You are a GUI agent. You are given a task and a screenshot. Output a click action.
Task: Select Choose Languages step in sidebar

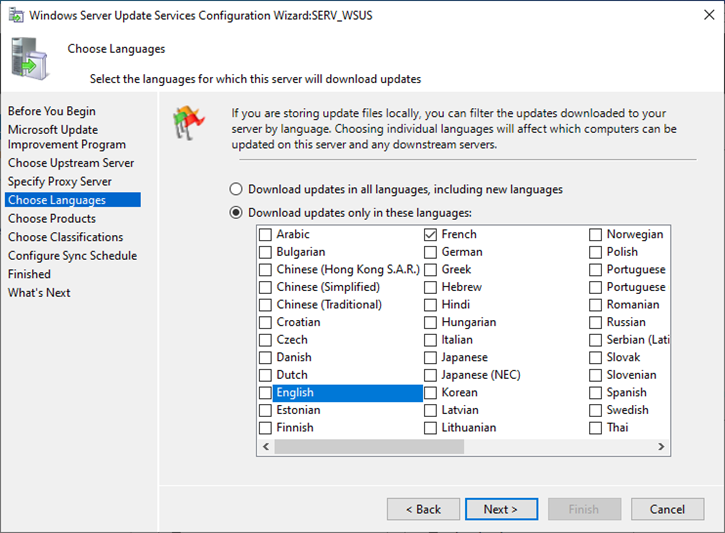point(73,200)
